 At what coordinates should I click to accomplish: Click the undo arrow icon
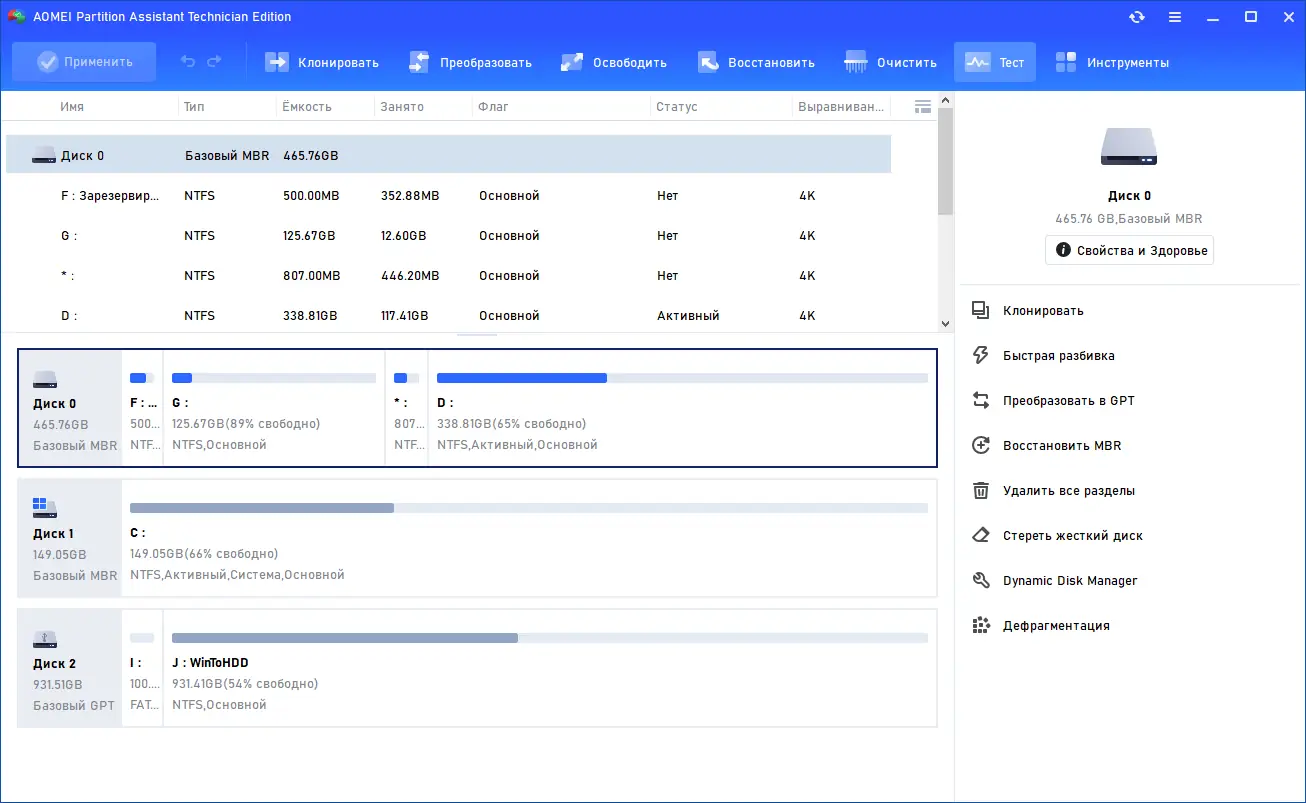tap(188, 62)
